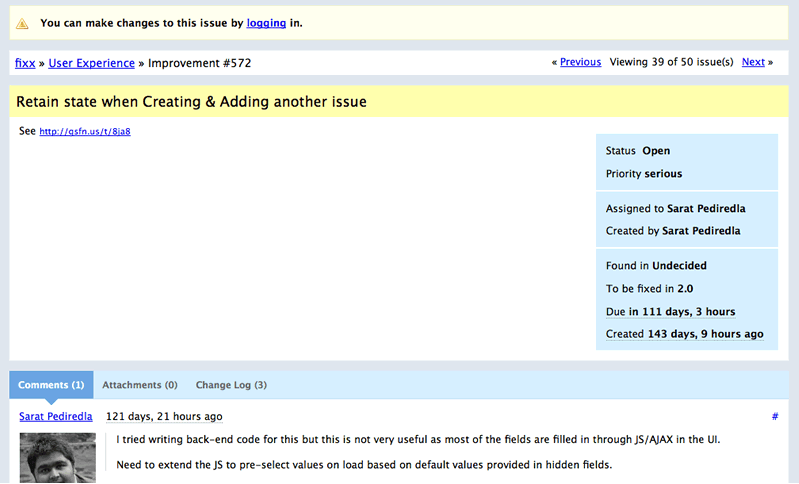Click the comment line "Need to extend the JS"
Image resolution: width=799 pixels, height=484 pixels.
tap(364, 465)
